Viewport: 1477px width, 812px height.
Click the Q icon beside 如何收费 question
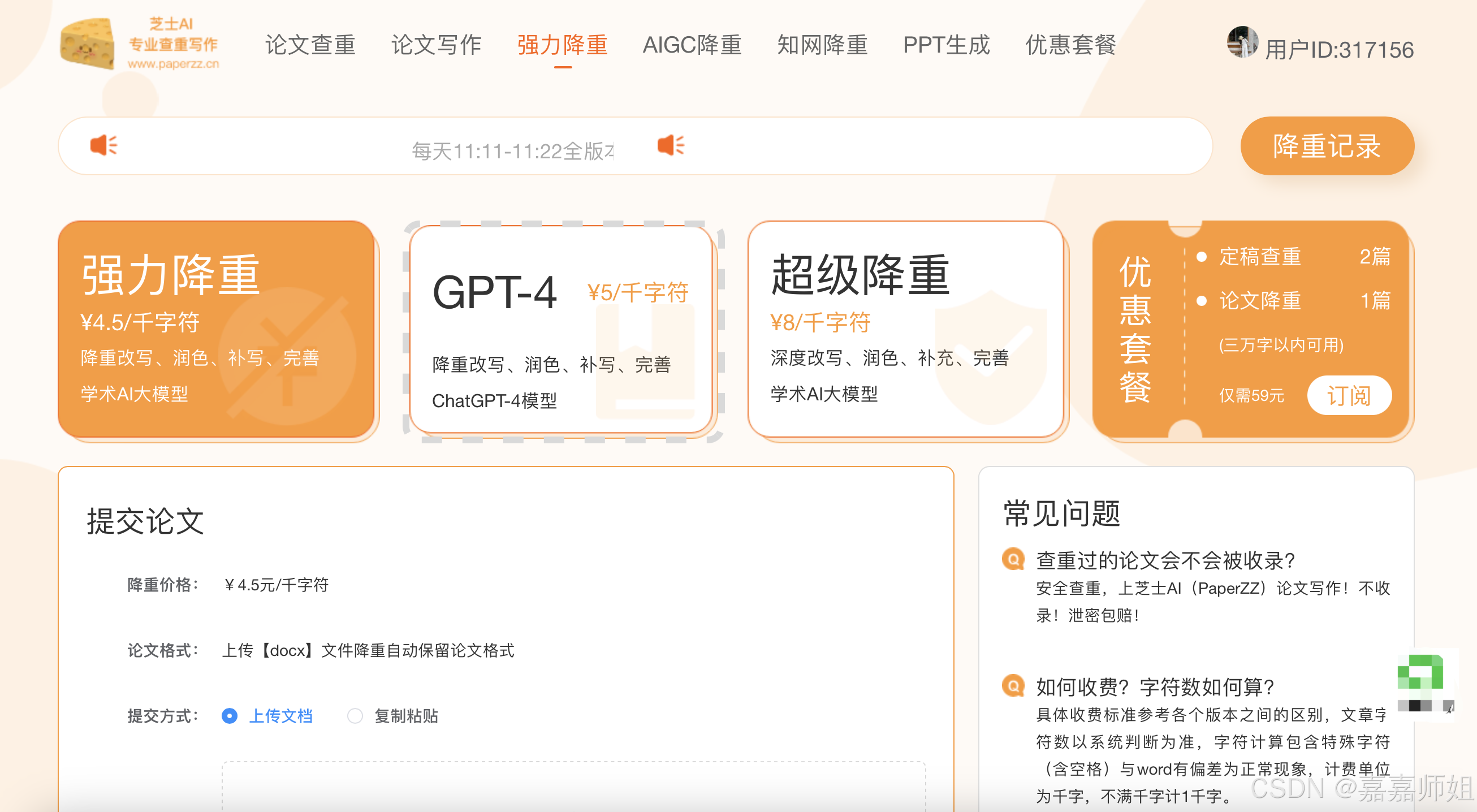(1013, 685)
